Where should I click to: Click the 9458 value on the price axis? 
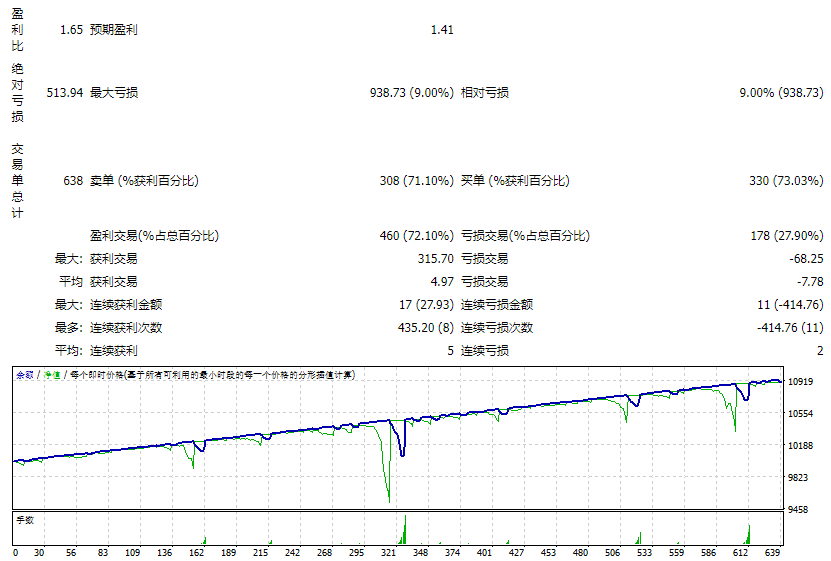click(x=800, y=510)
